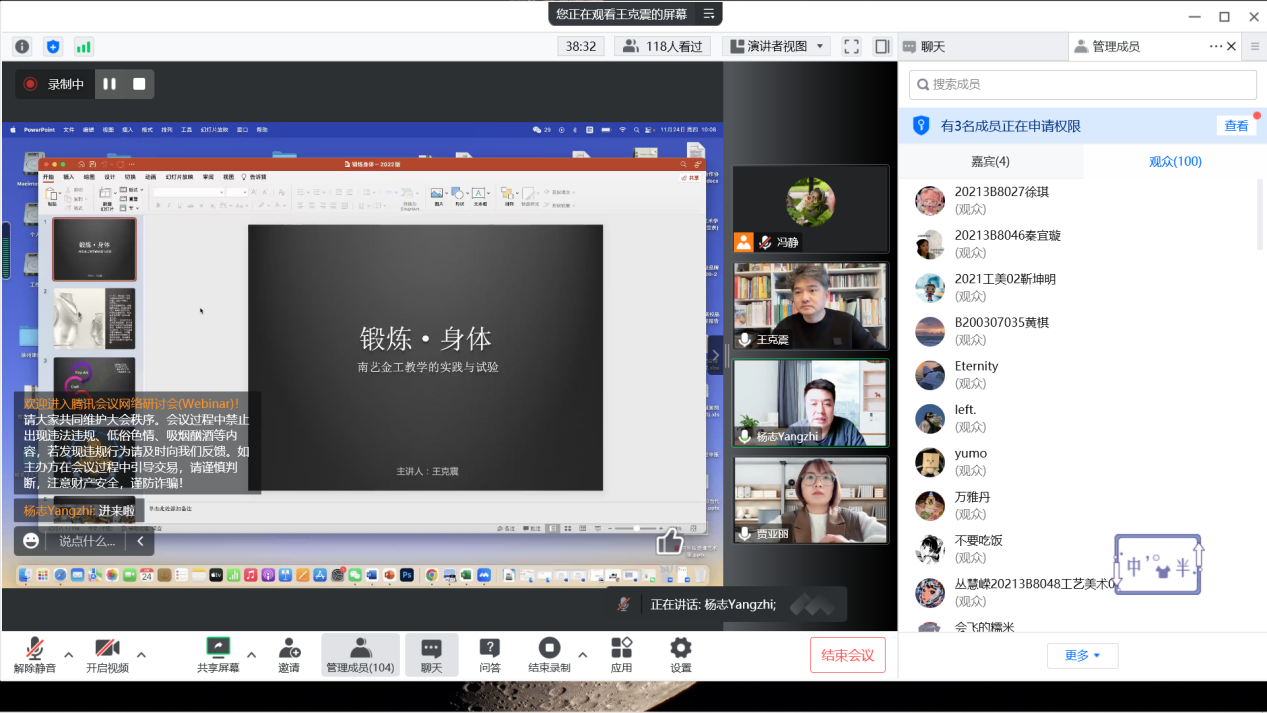
Task: Stop the recording with the square button
Action: pos(139,84)
